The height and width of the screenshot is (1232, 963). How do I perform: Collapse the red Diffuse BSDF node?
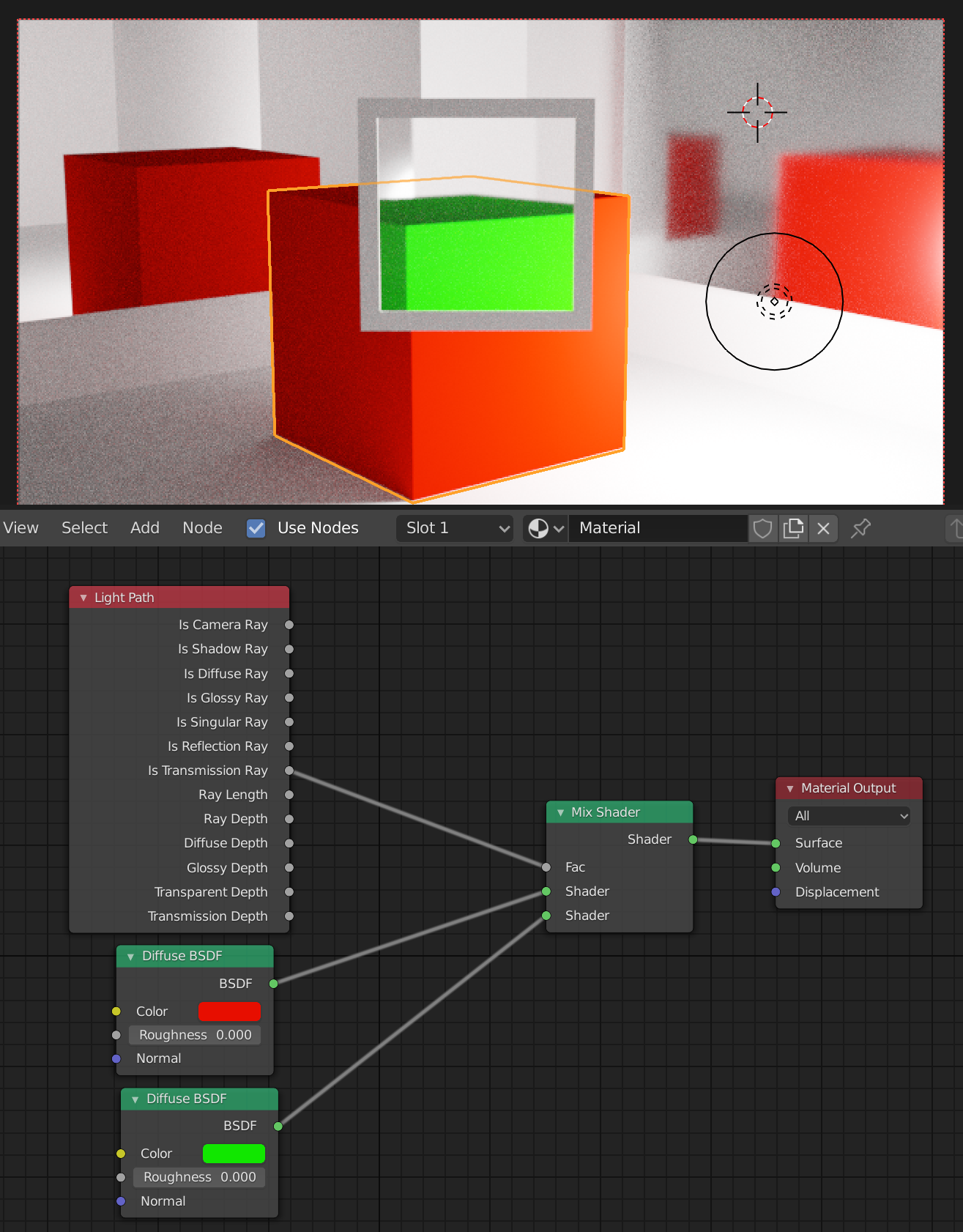pyautogui.click(x=131, y=956)
